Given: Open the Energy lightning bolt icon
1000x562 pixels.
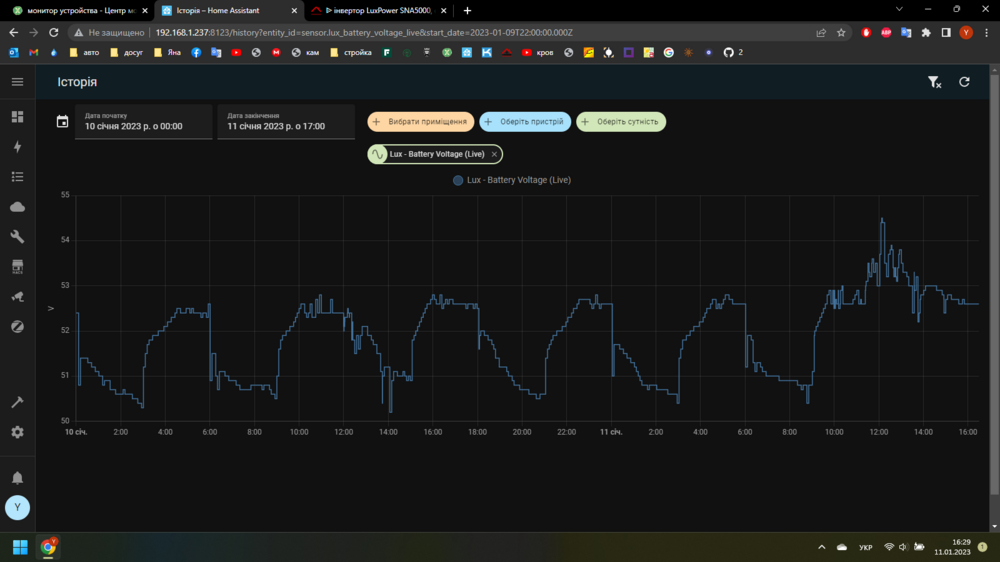Looking at the screenshot, I should coord(17,147).
